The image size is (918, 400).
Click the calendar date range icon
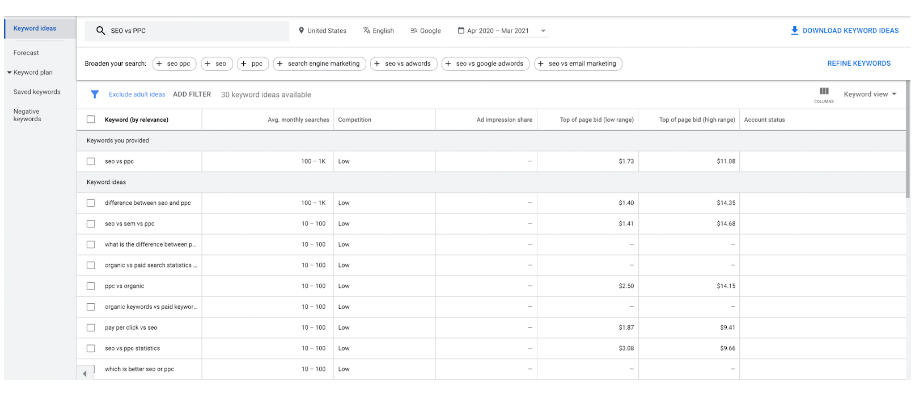click(461, 31)
